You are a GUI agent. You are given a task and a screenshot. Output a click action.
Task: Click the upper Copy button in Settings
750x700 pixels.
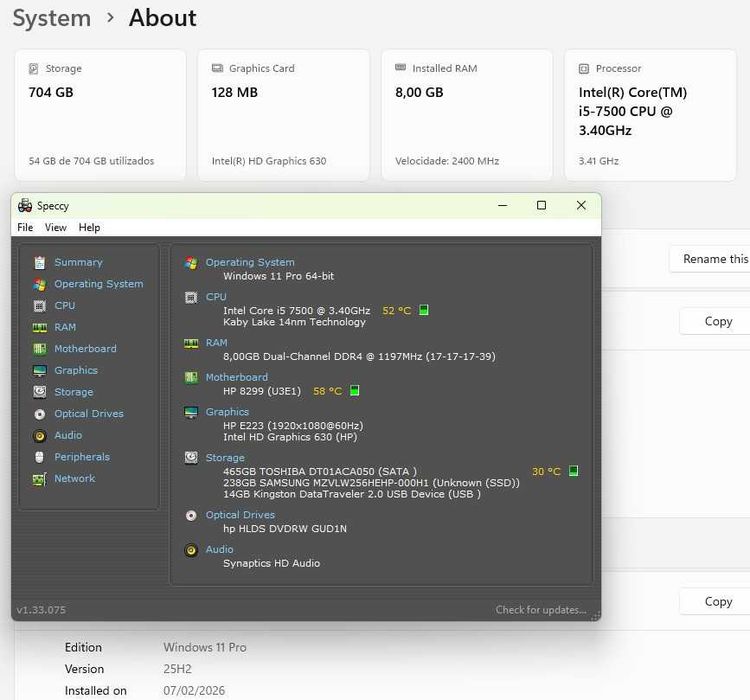click(715, 321)
